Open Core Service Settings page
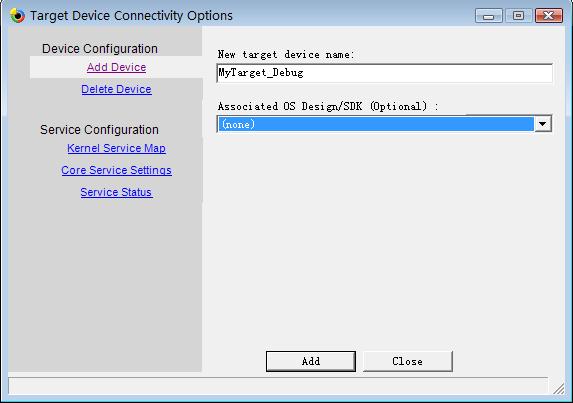The height and width of the screenshot is (403, 573). point(116,170)
